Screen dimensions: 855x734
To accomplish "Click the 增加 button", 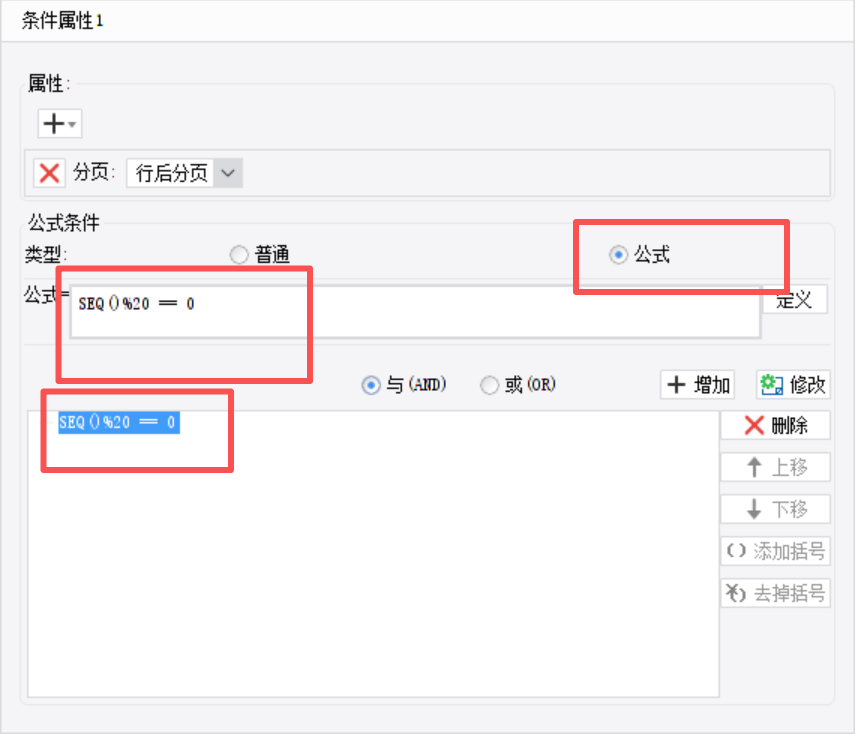I will coord(697,385).
